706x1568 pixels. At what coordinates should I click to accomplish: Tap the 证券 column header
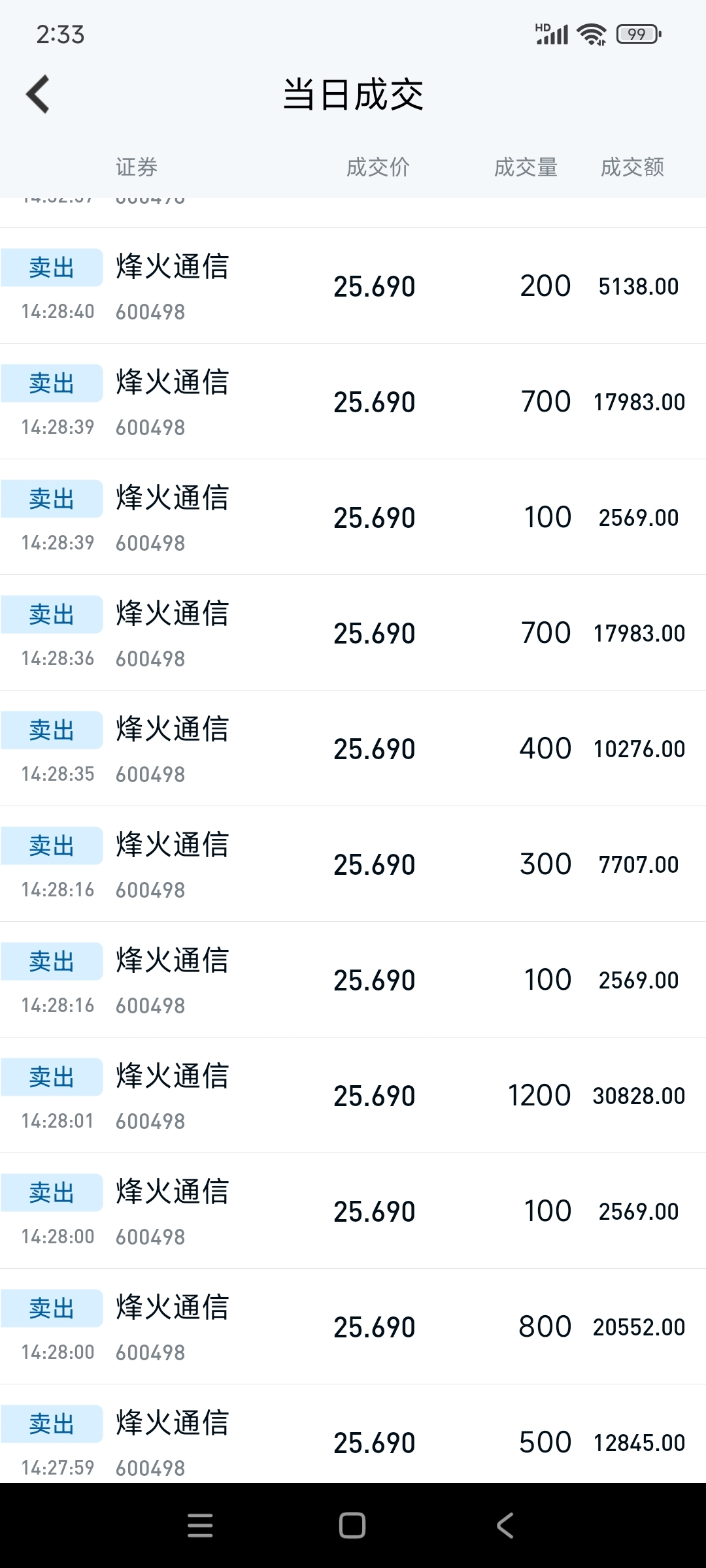pyautogui.click(x=137, y=167)
